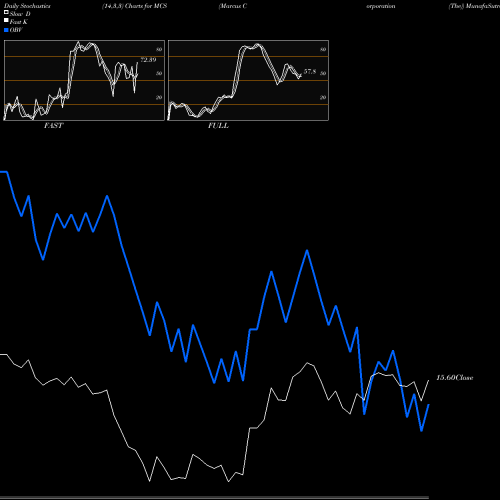Click the 50 level label in FULL chart
The image size is (500, 500).
coord(323,73)
